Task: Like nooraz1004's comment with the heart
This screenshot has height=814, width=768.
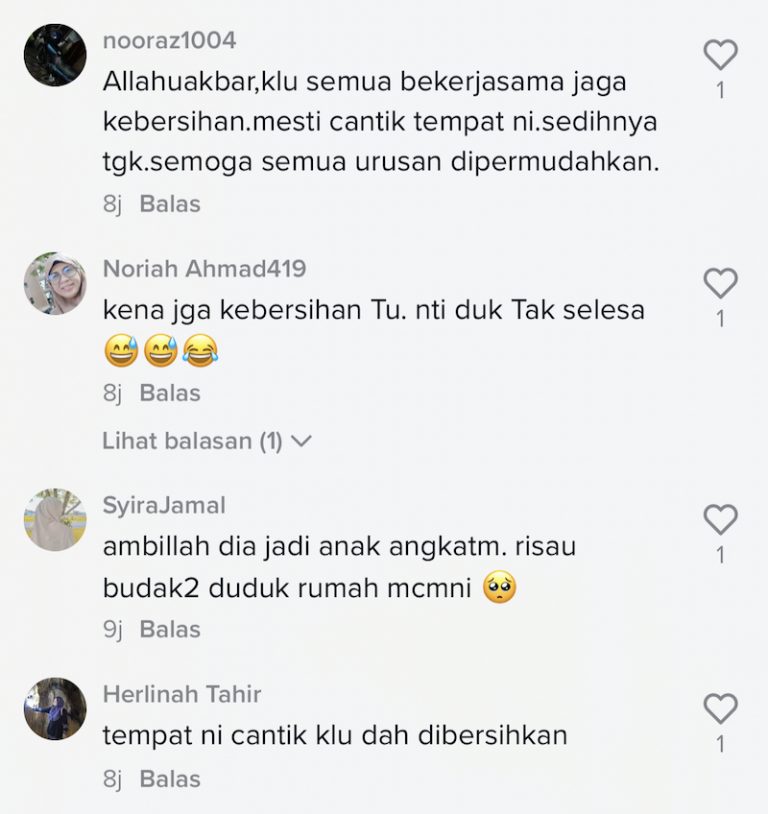Action: (720, 55)
